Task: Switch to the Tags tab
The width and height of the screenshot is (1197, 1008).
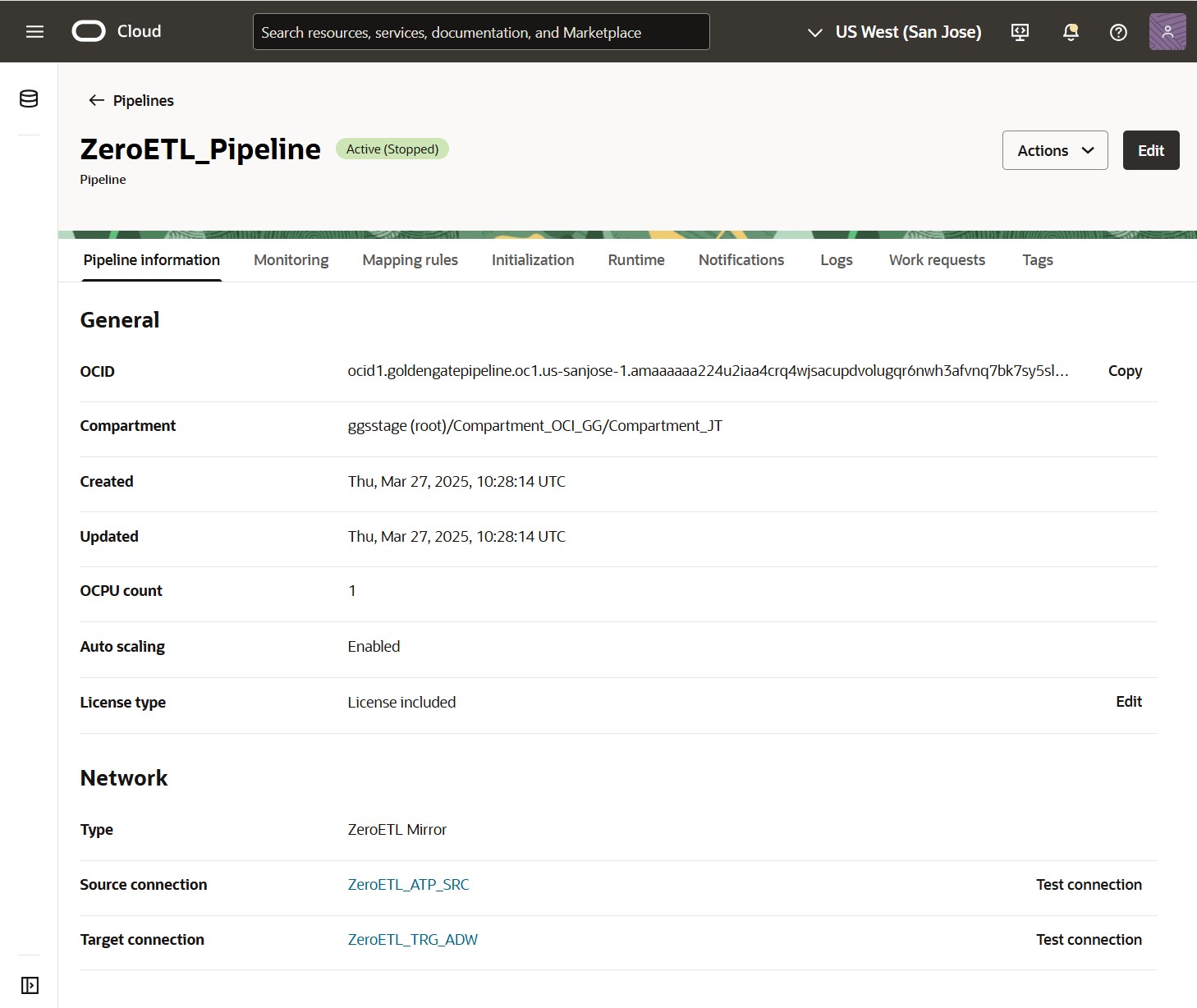Action: coord(1037,259)
